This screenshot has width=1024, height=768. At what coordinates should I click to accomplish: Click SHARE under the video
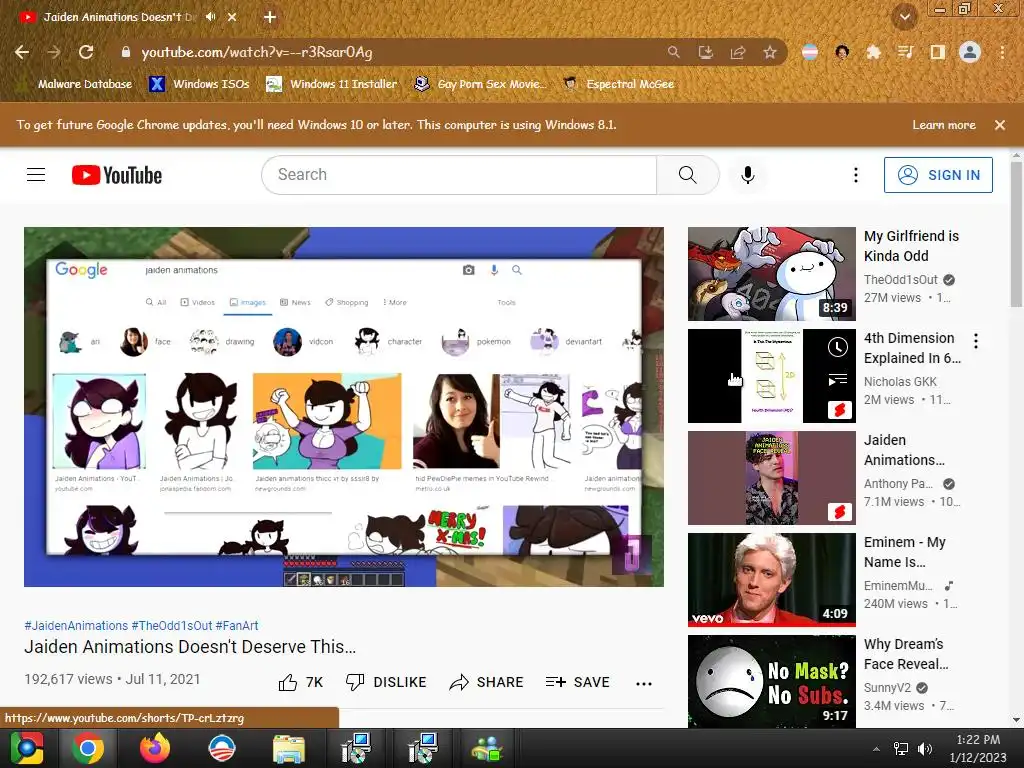[x=487, y=682]
